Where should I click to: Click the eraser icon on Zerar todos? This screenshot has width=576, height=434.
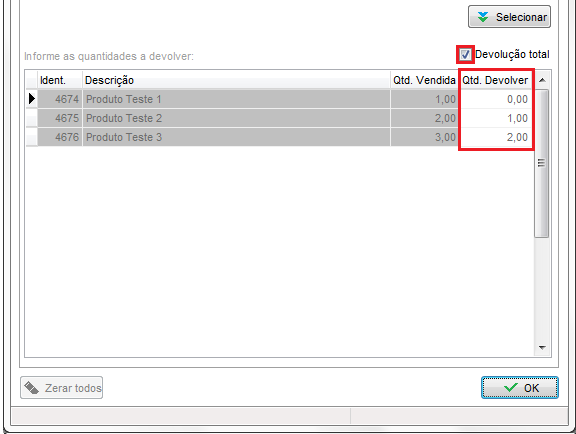point(32,388)
